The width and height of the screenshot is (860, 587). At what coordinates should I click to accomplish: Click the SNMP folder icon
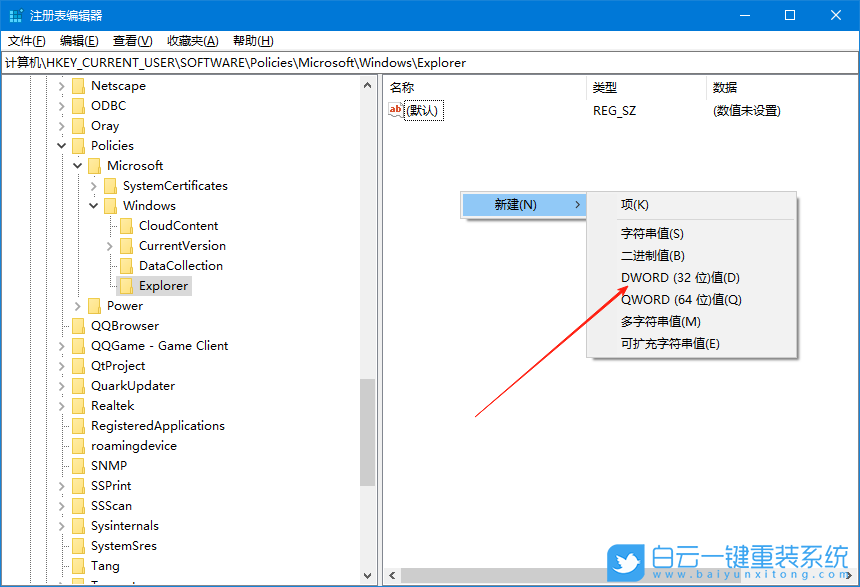pyautogui.click(x=78, y=465)
